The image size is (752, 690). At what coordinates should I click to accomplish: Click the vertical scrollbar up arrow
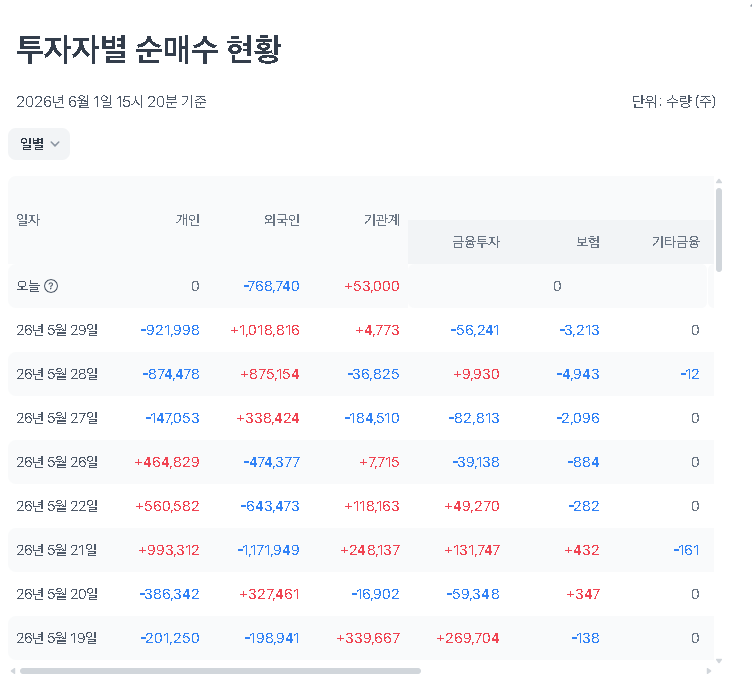(719, 181)
